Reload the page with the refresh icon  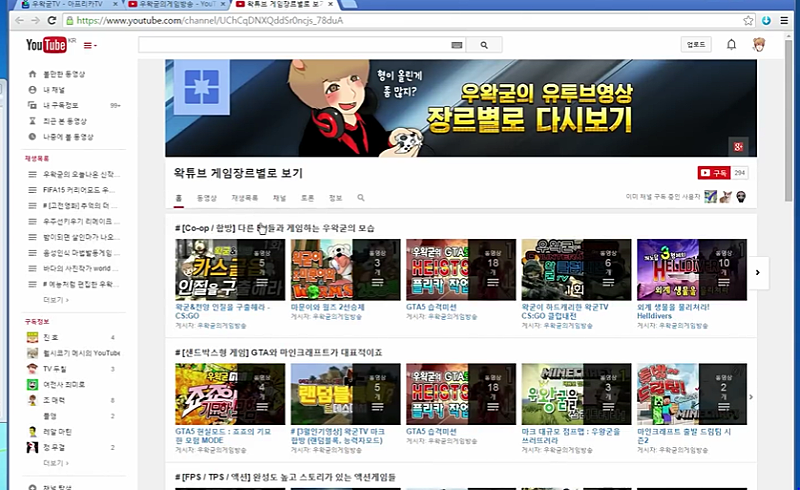(52, 20)
